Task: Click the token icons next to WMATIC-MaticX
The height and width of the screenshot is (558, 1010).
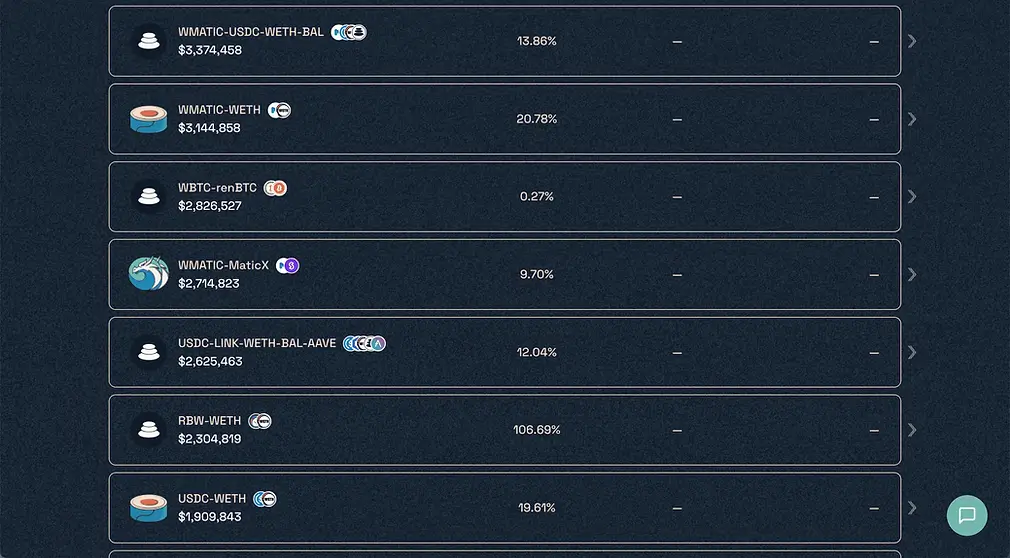Action: [x=287, y=266]
